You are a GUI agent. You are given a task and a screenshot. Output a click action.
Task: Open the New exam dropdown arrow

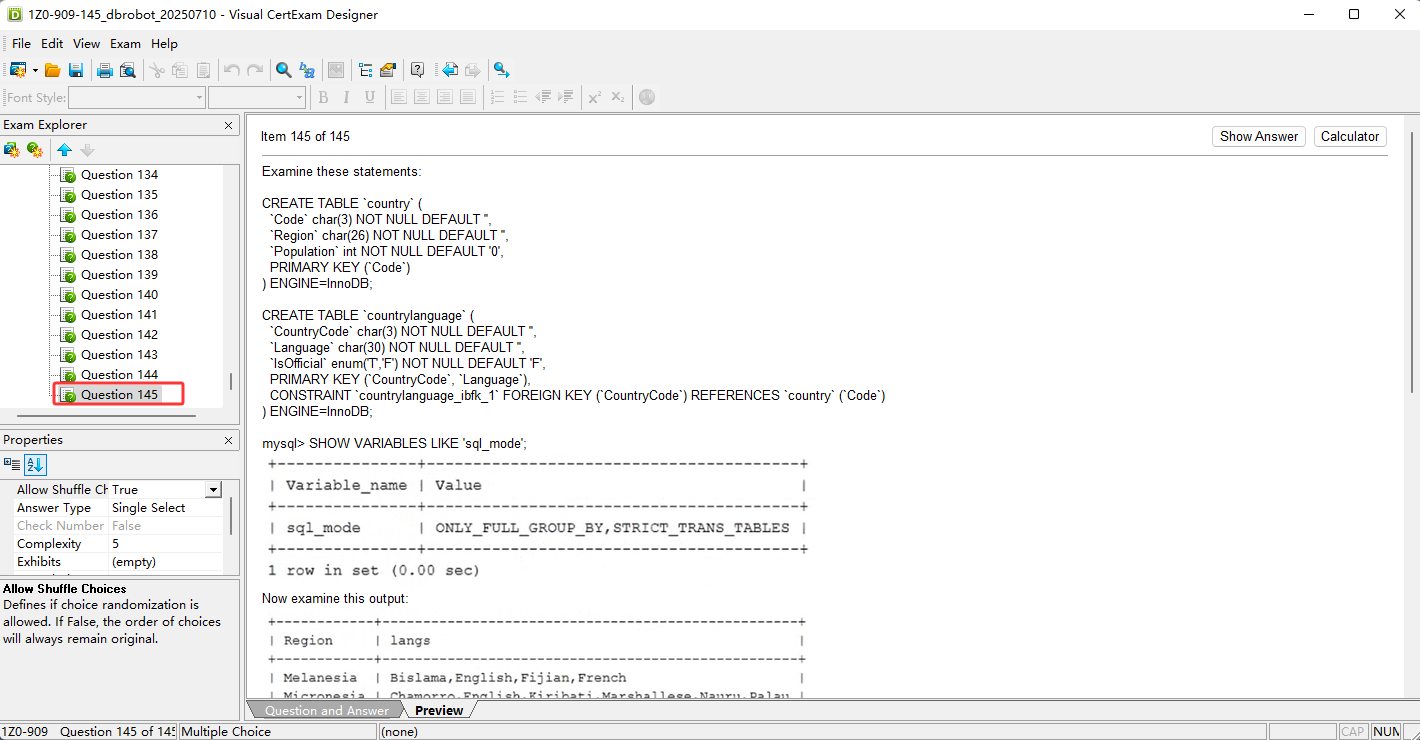[35, 70]
